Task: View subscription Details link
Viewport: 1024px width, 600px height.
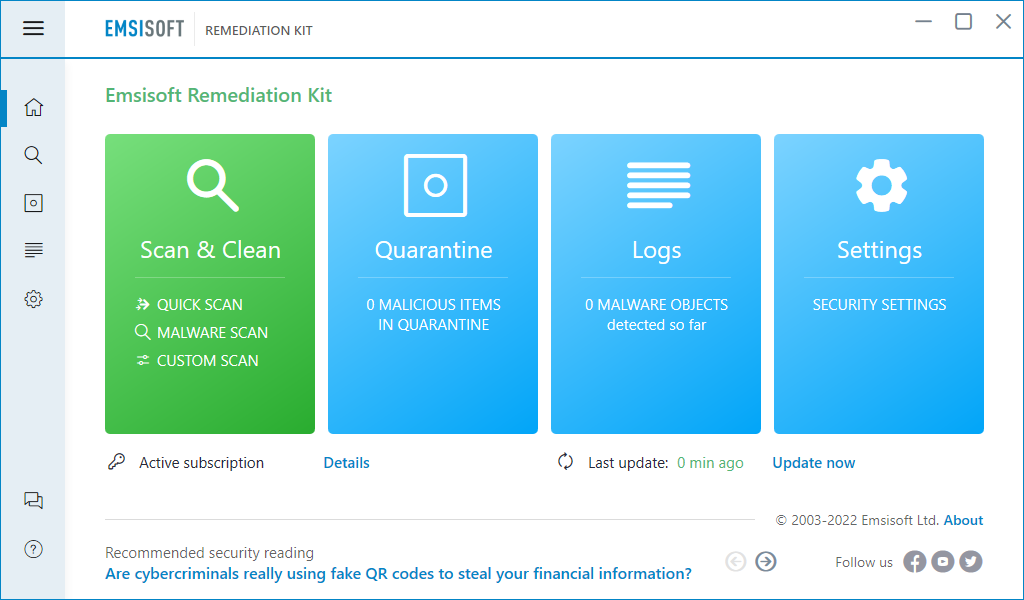Action: [x=346, y=463]
